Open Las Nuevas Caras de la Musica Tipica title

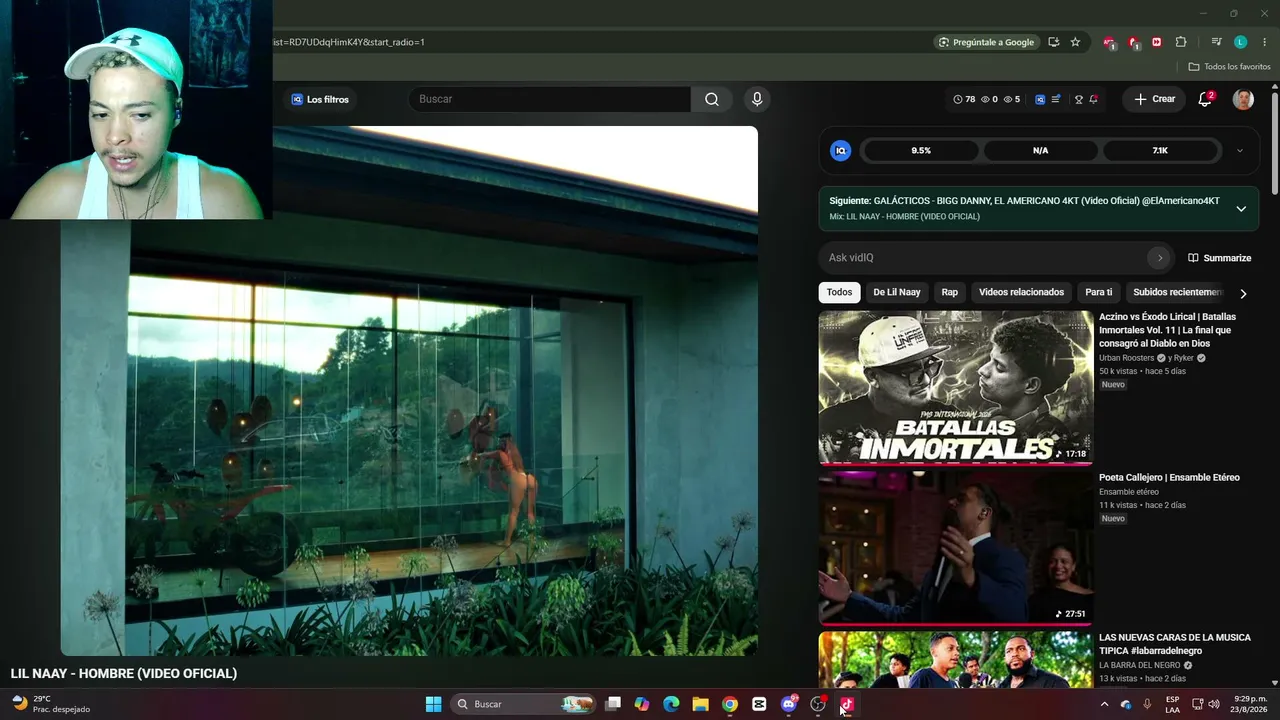click(x=1175, y=644)
